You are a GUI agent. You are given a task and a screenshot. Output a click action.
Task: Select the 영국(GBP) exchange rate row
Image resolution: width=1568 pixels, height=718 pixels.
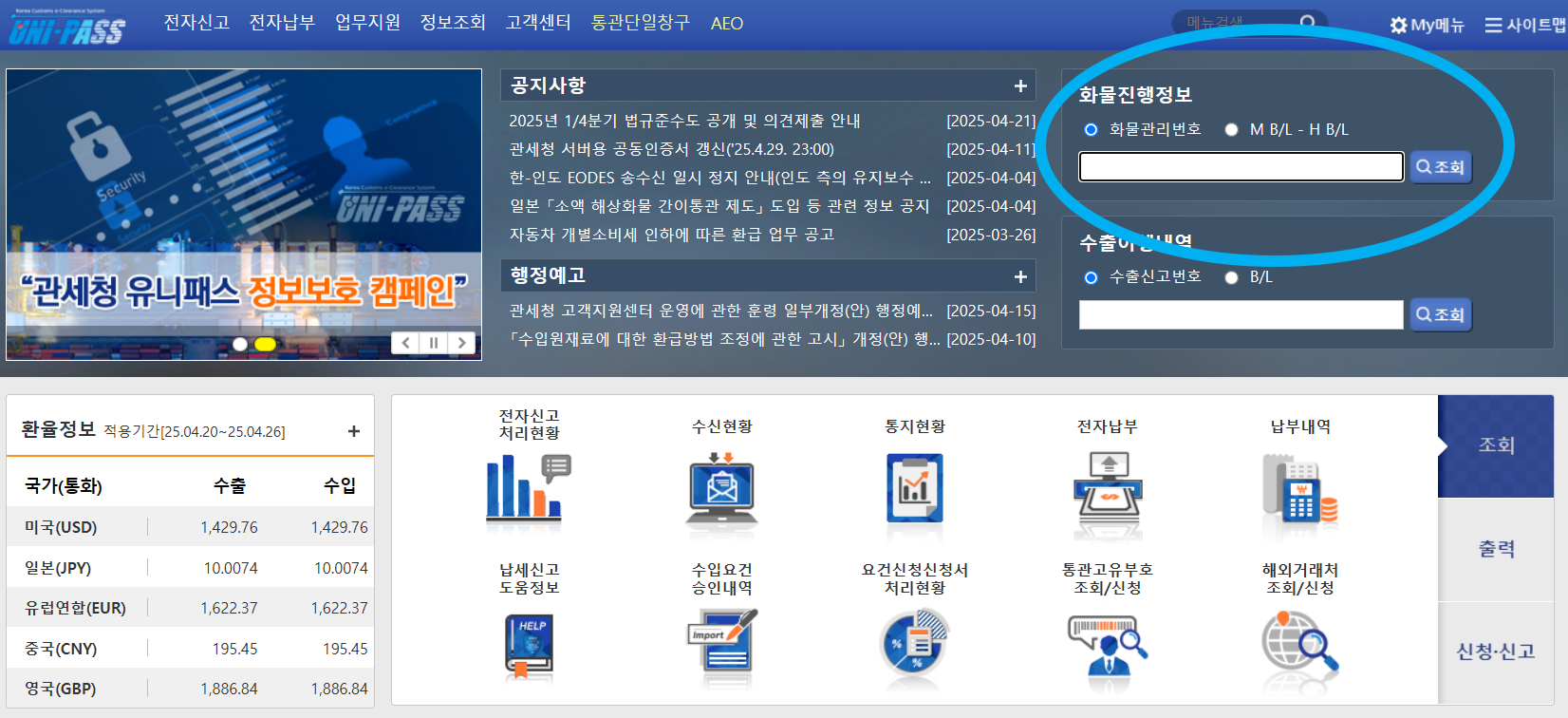pyautogui.click(x=190, y=689)
